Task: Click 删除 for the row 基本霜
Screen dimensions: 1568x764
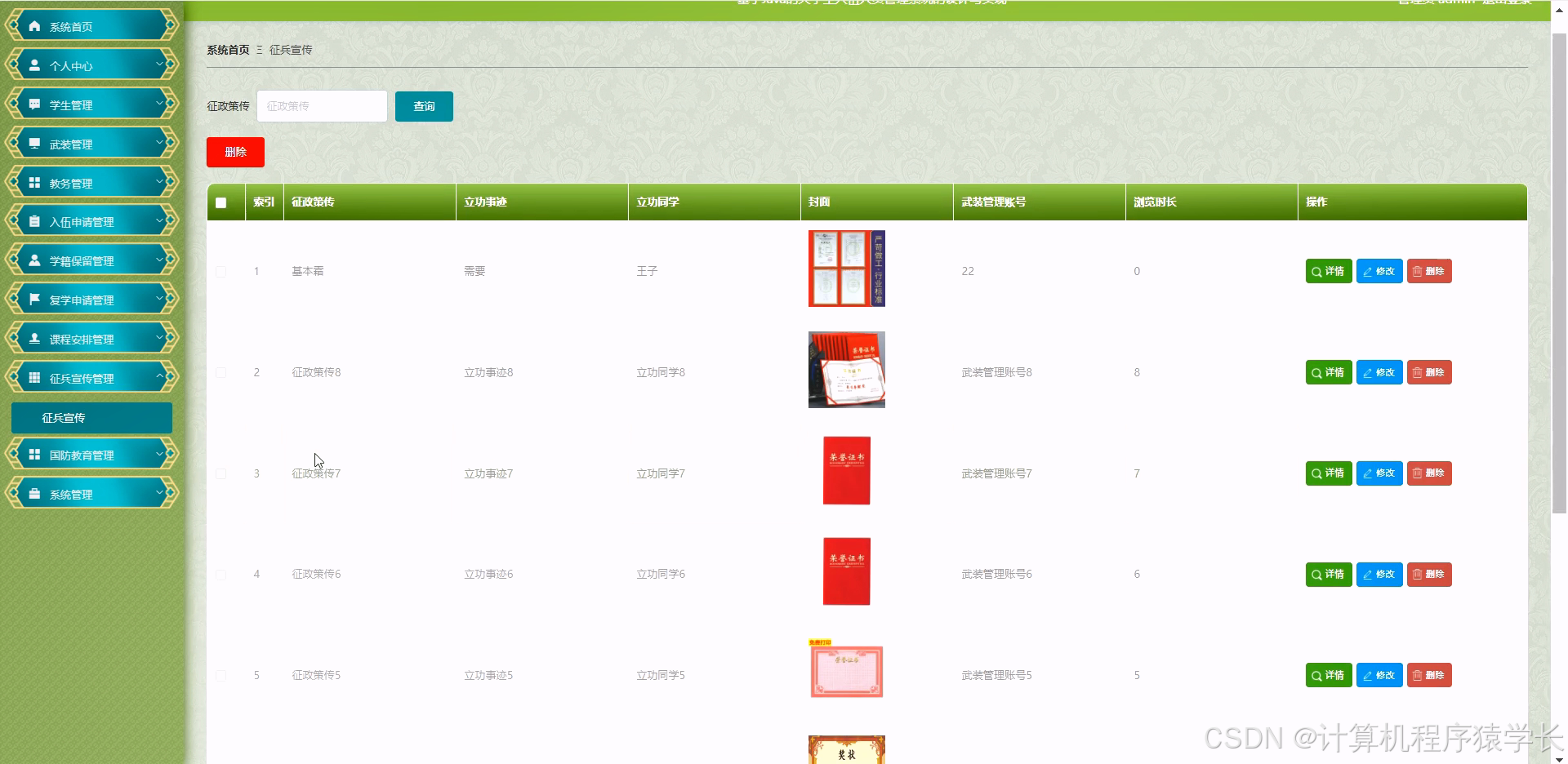Action: point(1429,271)
